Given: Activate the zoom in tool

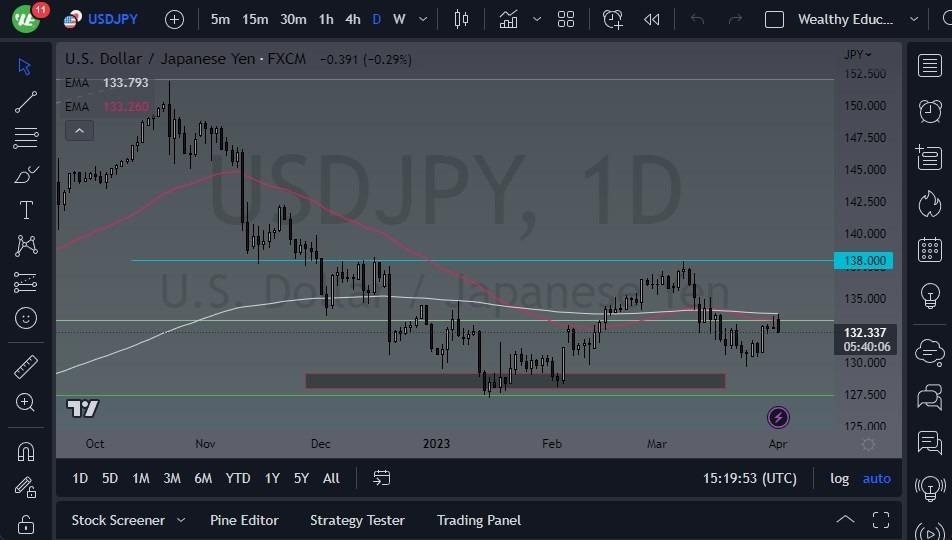Looking at the screenshot, I should pyautogui.click(x=26, y=402).
